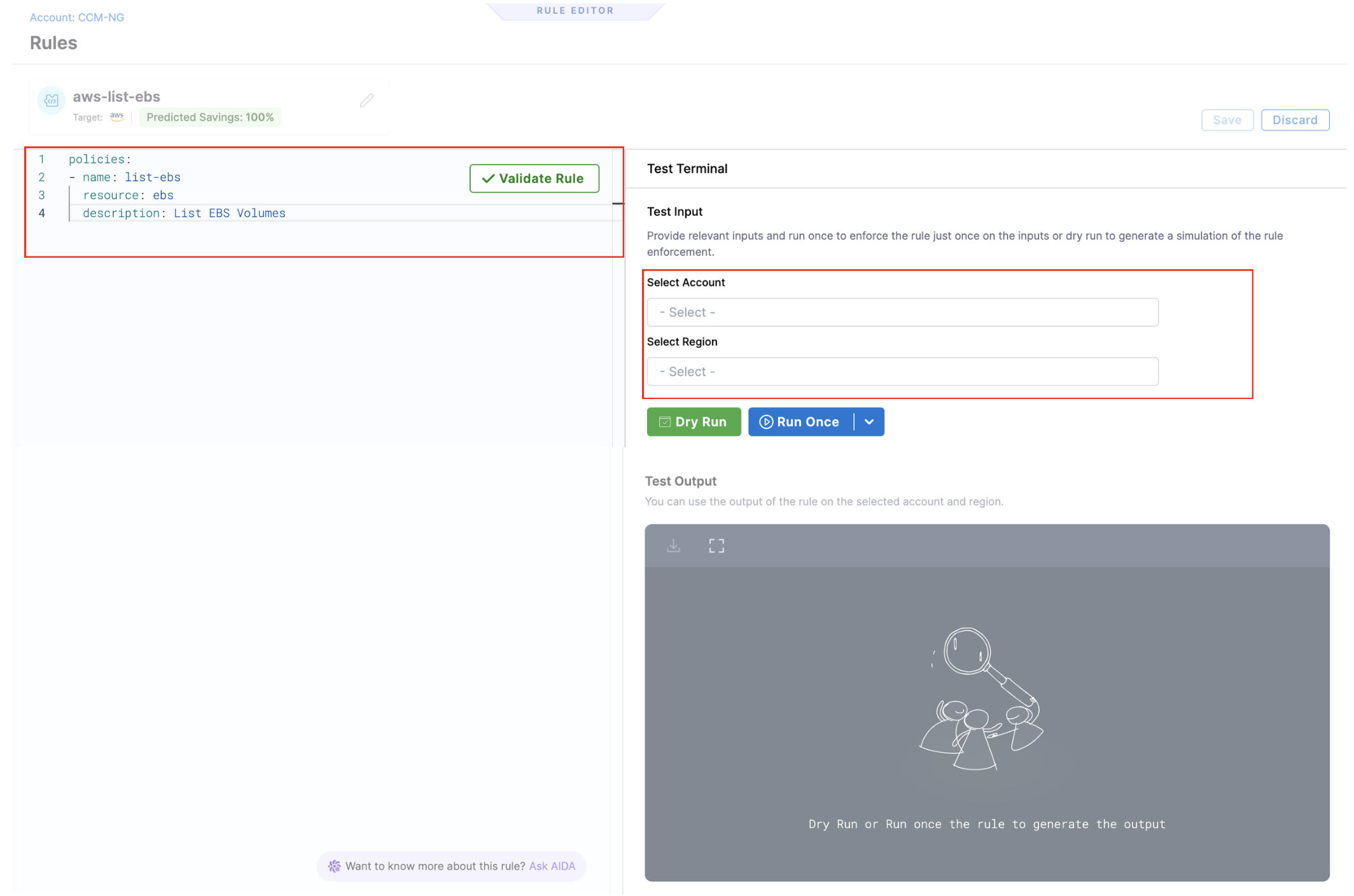Download the test output
The width and height of the screenshot is (1354, 896).
(x=673, y=546)
